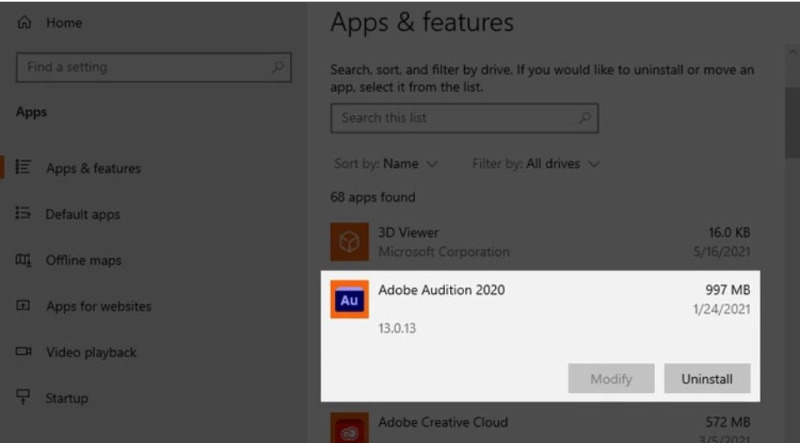Open the Sort by Name dropdown

click(x=386, y=163)
